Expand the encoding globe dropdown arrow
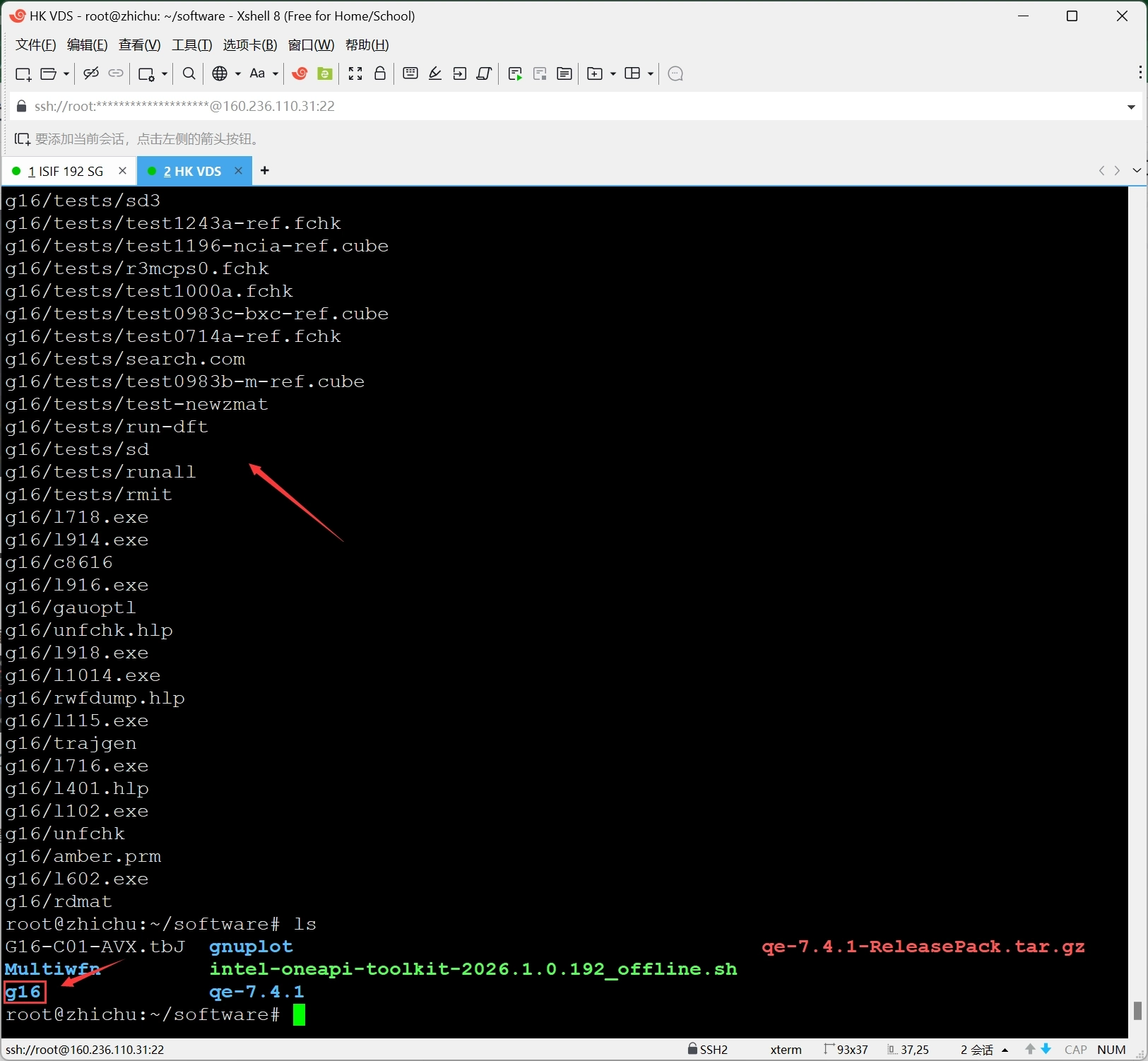Image resolution: width=1148 pixels, height=1061 pixels. pos(237,73)
